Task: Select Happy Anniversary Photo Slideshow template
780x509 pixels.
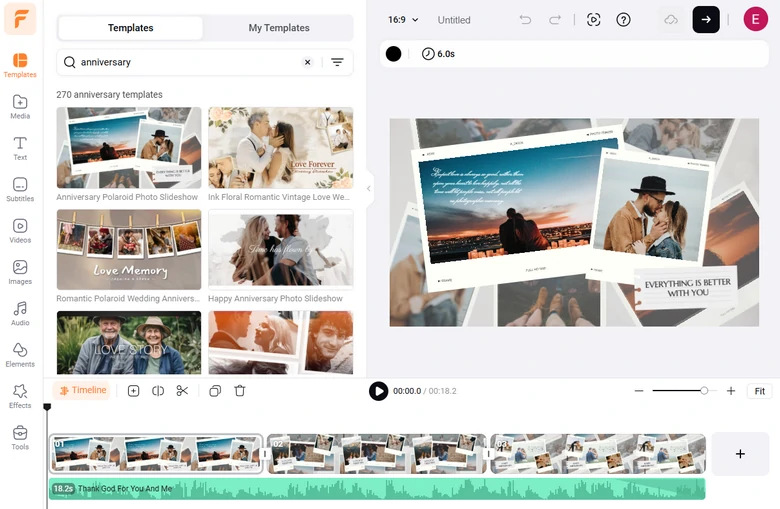Action: pyautogui.click(x=281, y=250)
